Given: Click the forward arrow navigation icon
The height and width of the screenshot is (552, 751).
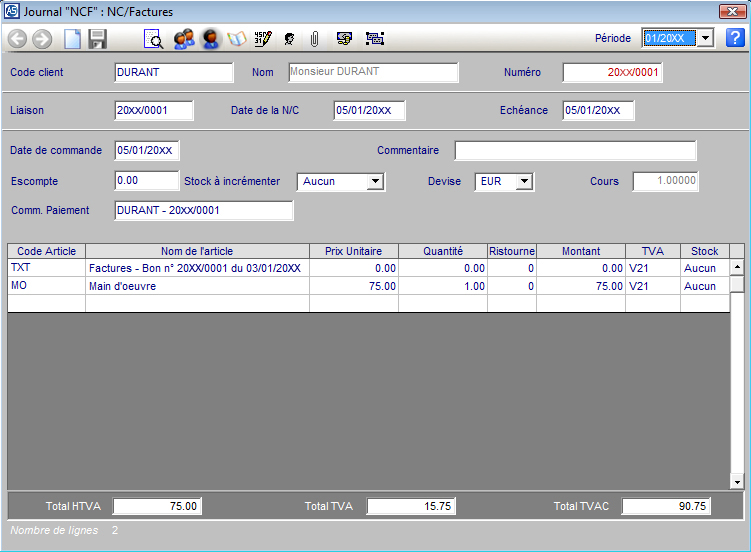Looking at the screenshot, I should click(42, 39).
